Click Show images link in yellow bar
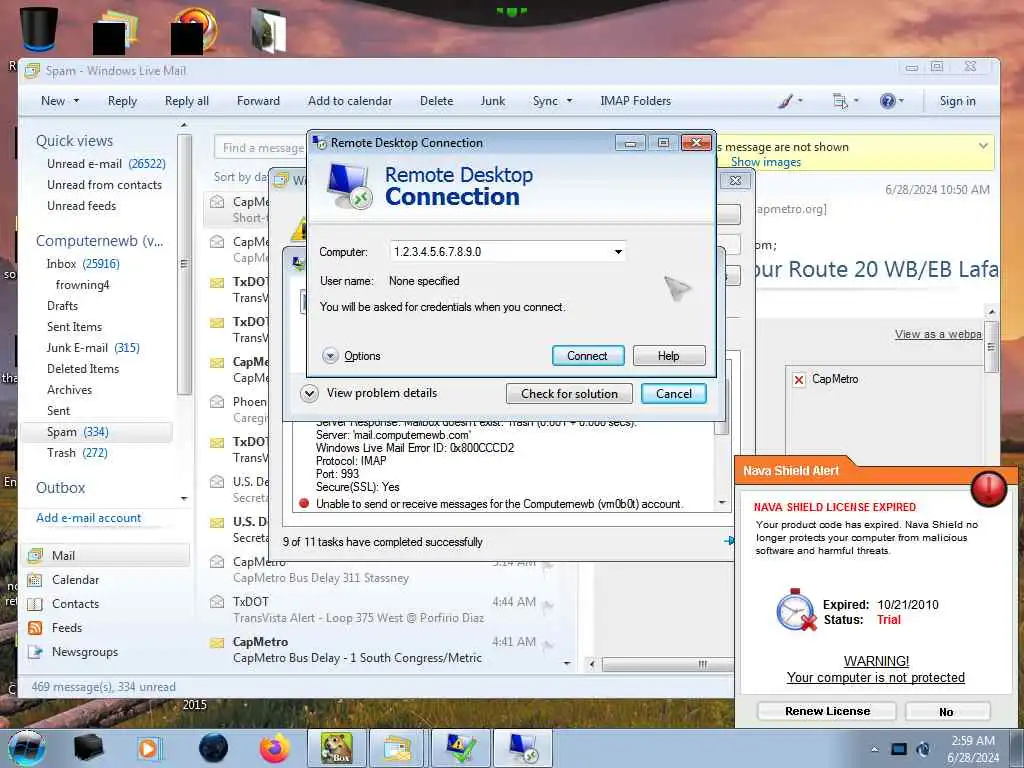 click(x=765, y=162)
